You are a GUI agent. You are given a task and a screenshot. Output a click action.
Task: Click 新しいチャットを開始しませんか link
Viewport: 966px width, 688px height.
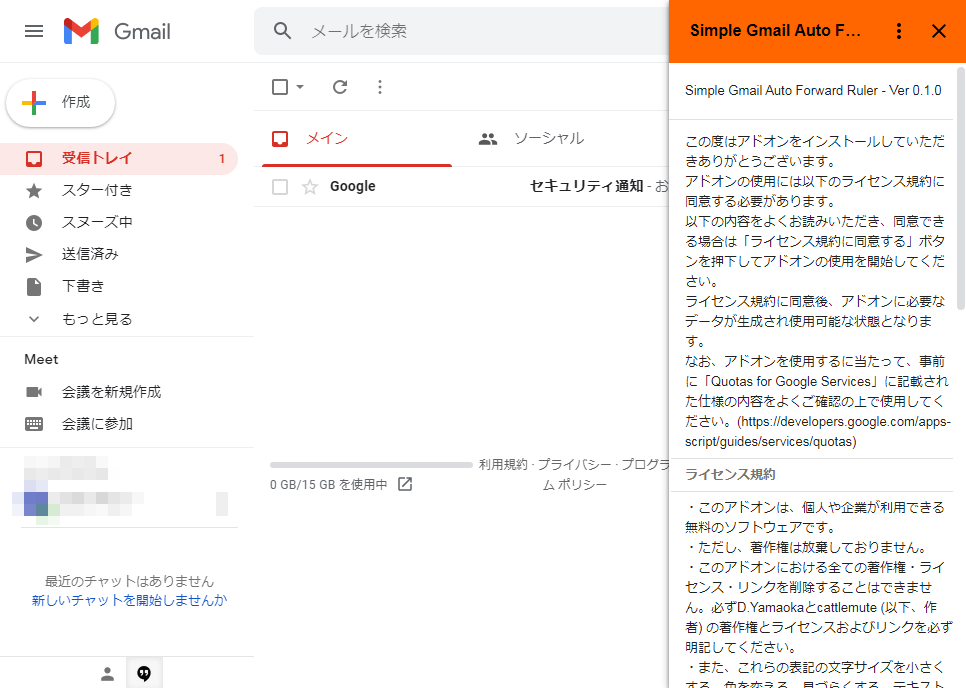tap(129, 601)
